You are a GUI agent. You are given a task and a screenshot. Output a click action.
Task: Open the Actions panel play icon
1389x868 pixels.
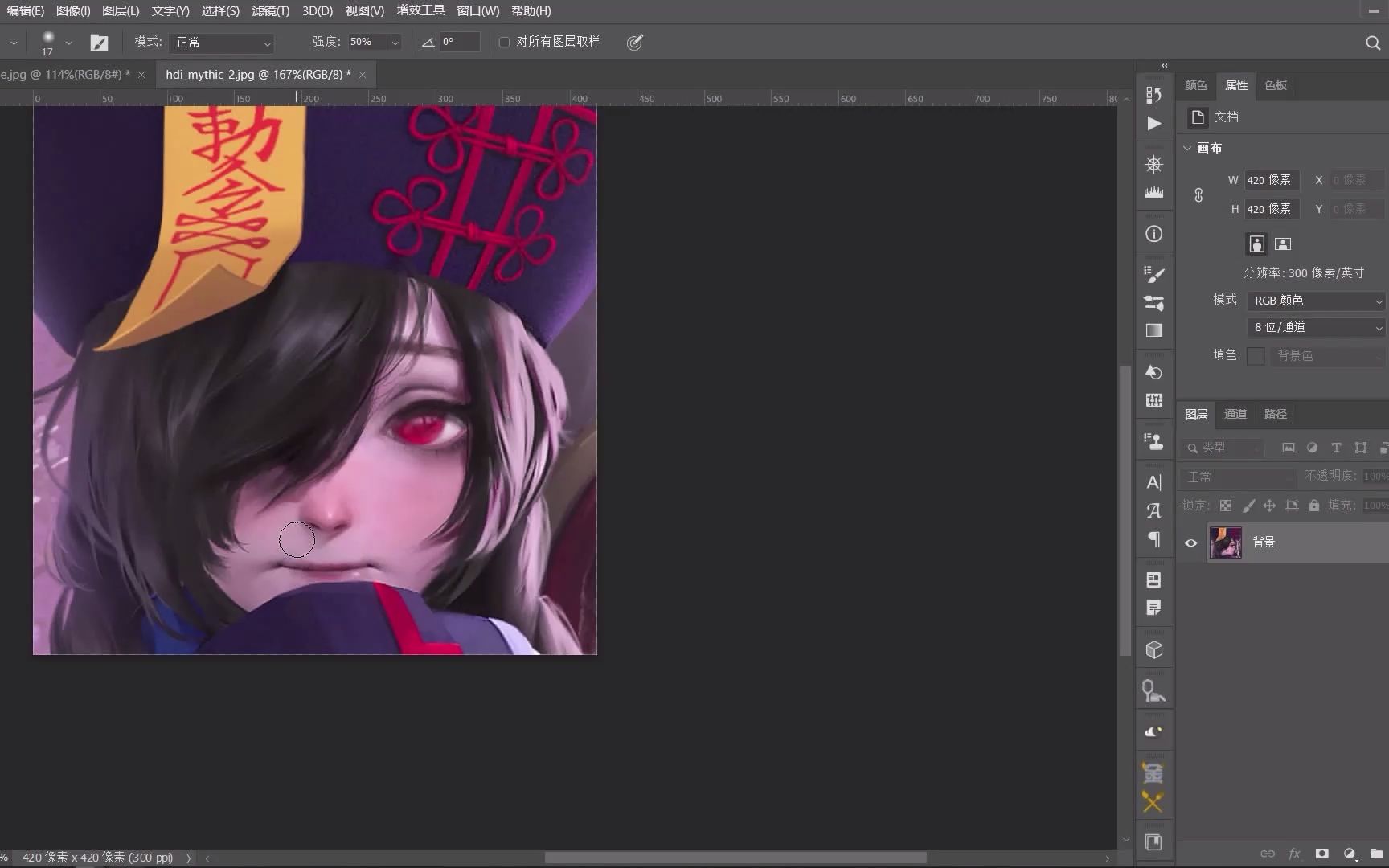[1153, 123]
